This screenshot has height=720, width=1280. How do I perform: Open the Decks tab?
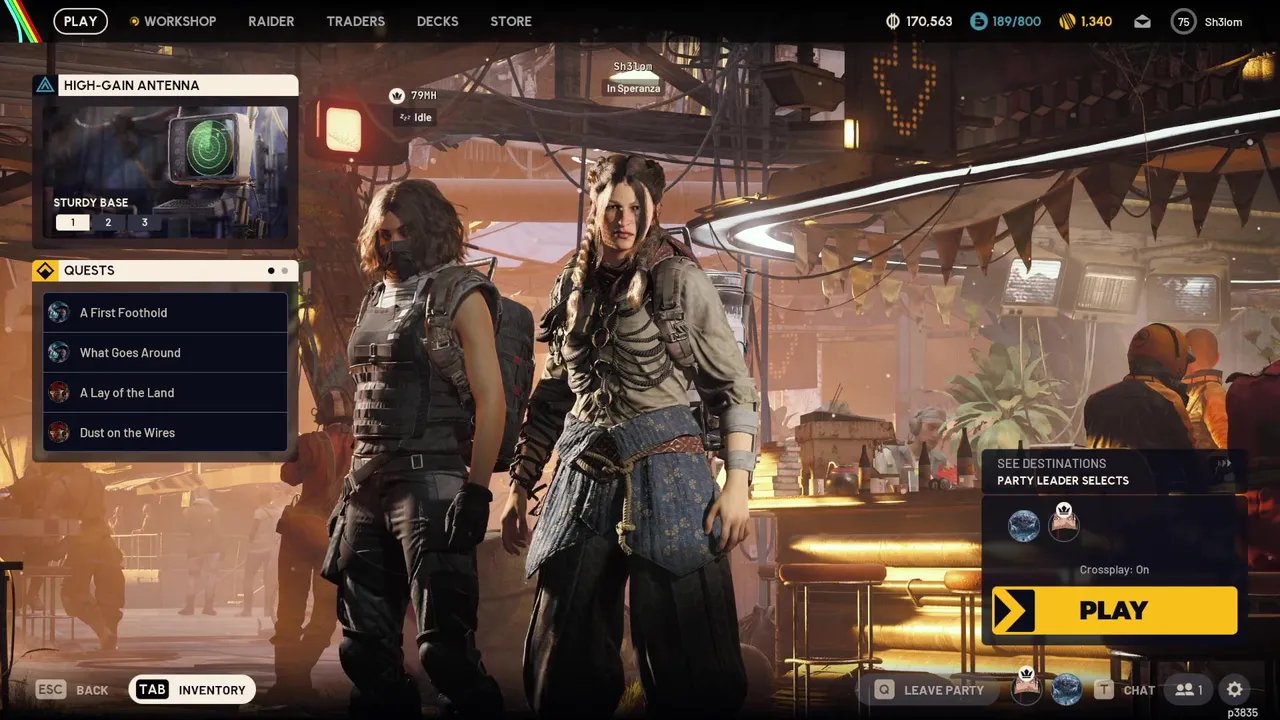[437, 21]
